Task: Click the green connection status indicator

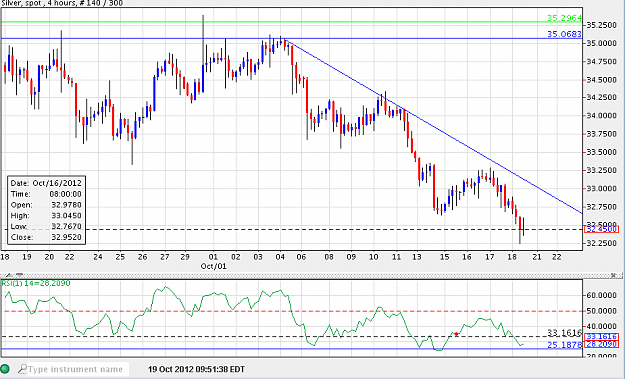Action: tap(5, 369)
